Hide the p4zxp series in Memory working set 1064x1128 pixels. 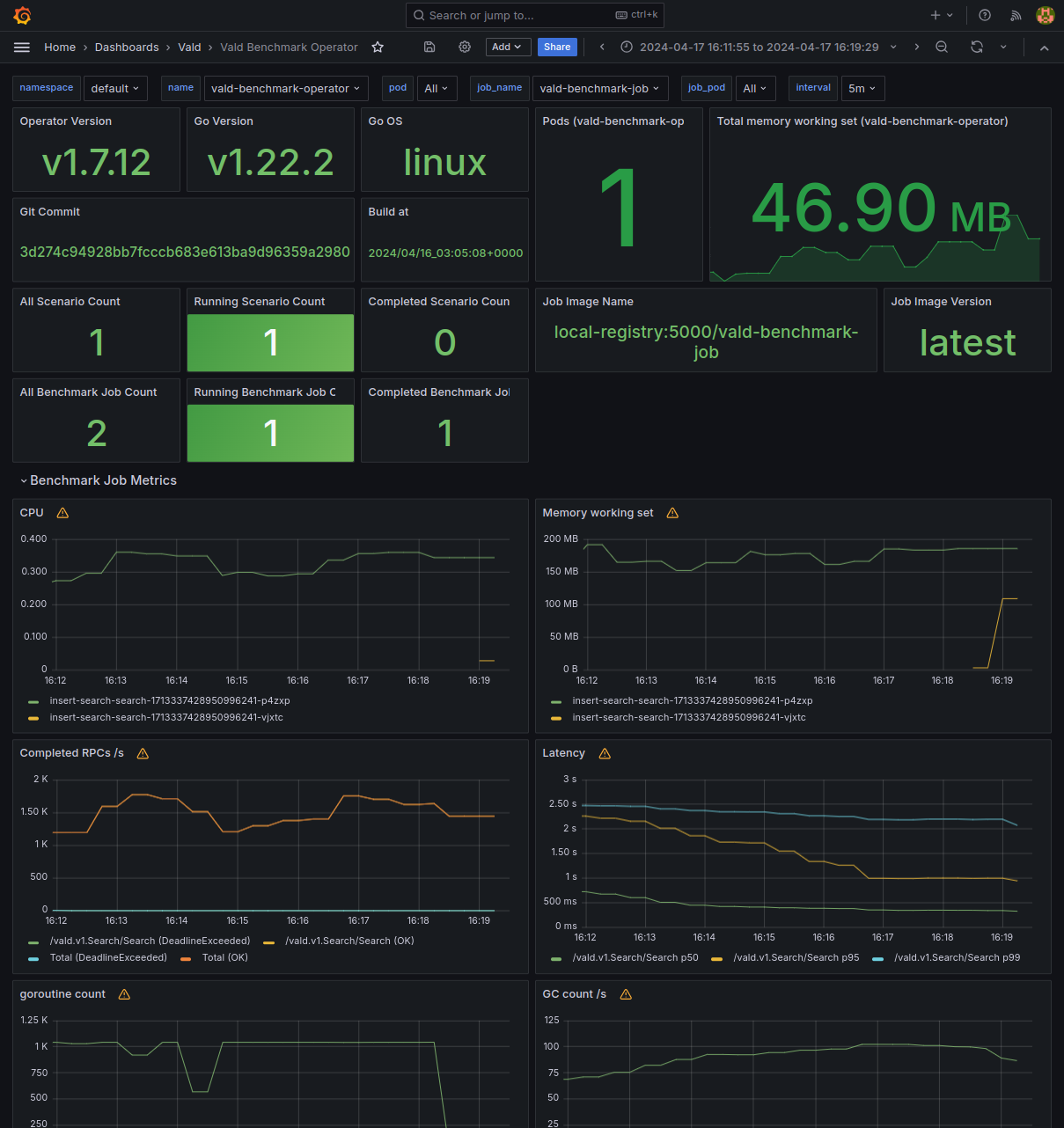[x=693, y=700]
